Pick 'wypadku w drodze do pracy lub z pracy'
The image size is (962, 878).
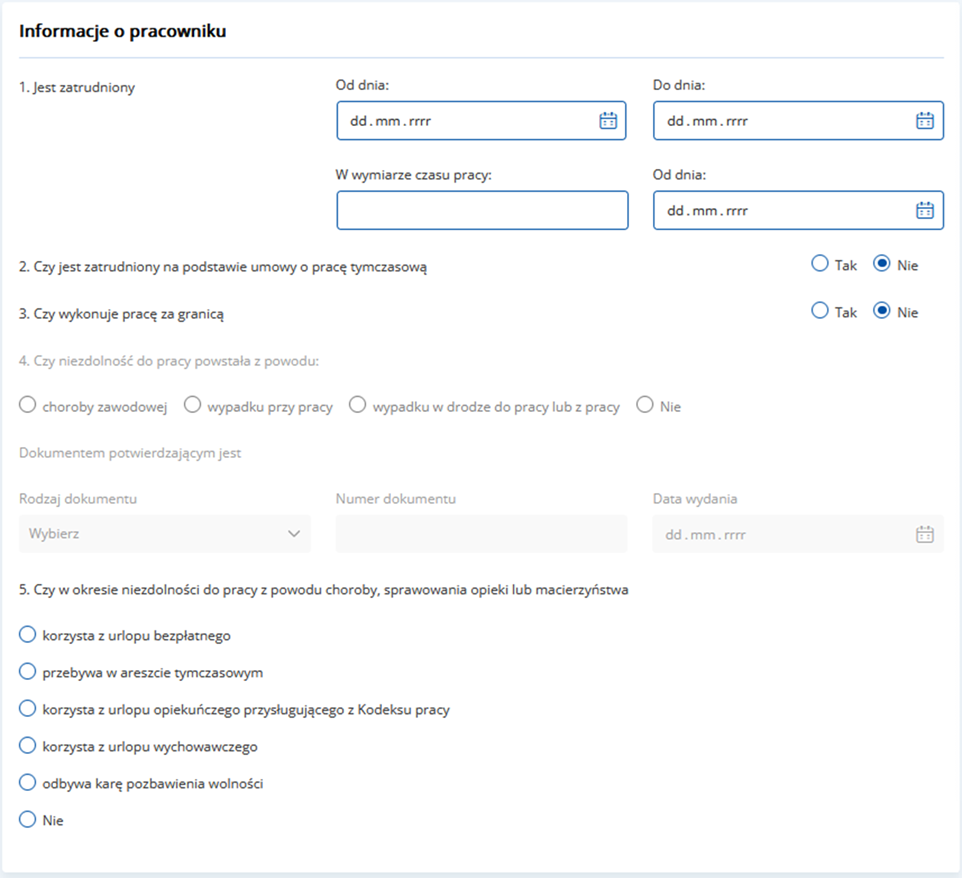pyautogui.click(x=357, y=405)
